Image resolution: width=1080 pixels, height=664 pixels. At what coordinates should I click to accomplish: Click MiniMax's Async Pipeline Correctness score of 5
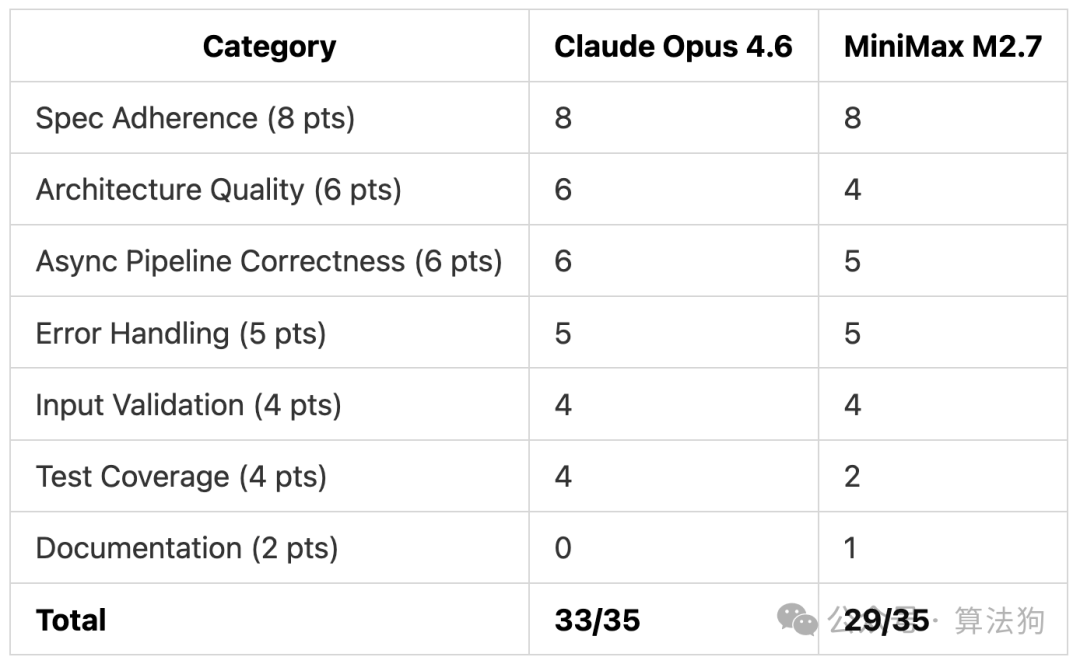(x=852, y=261)
